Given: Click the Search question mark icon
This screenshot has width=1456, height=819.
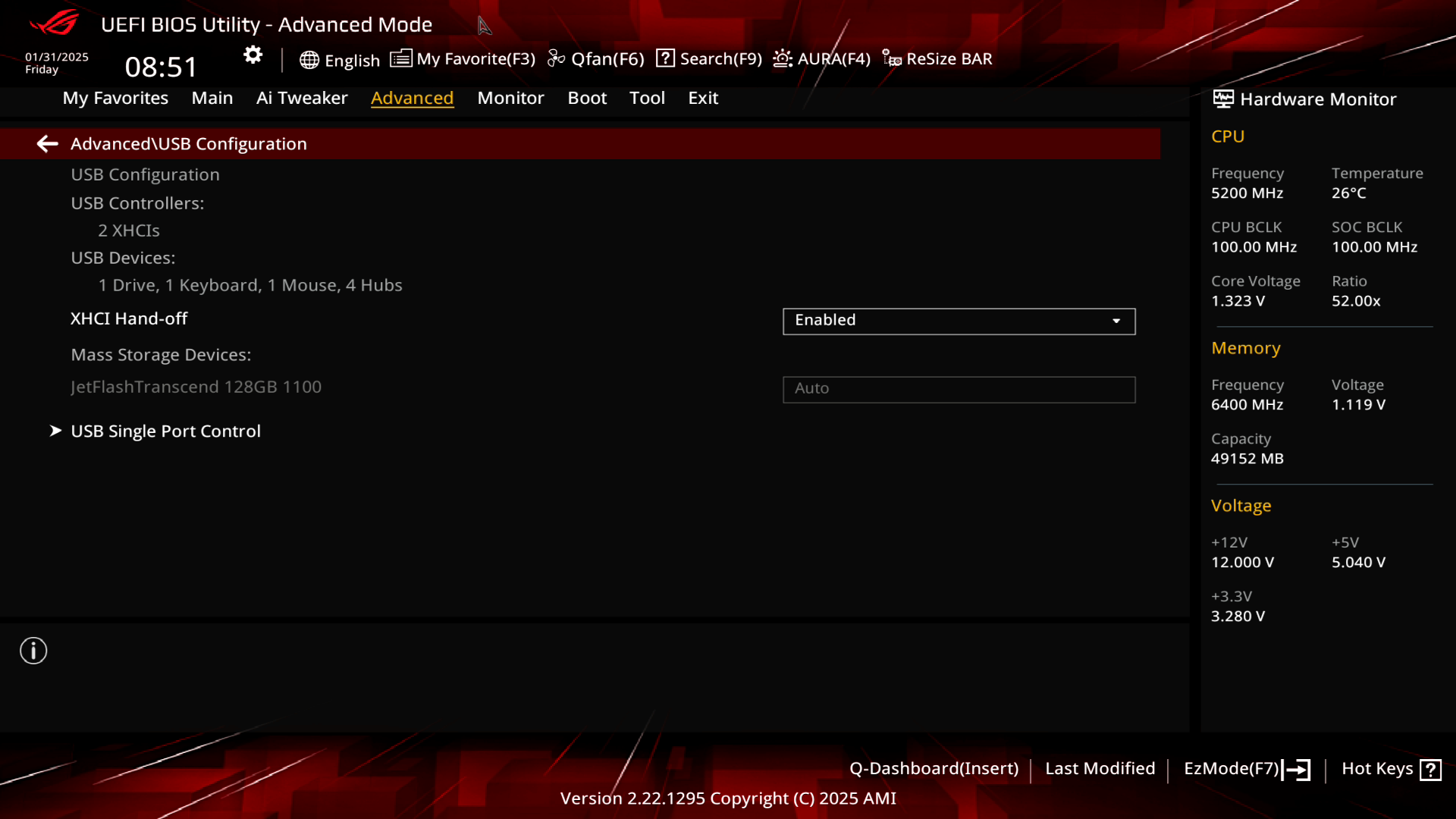Looking at the screenshot, I should click(665, 58).
